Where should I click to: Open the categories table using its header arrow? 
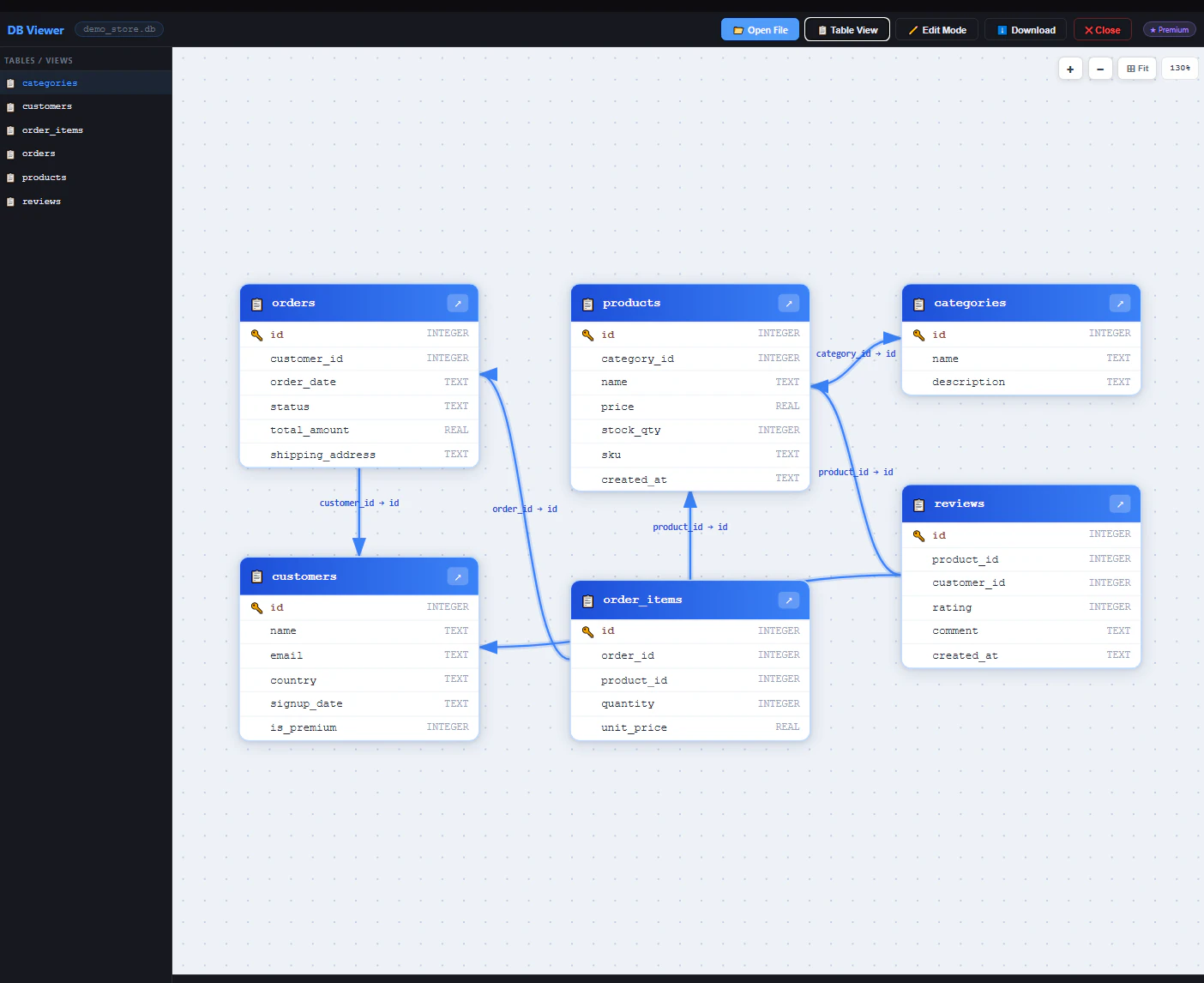1120,303
